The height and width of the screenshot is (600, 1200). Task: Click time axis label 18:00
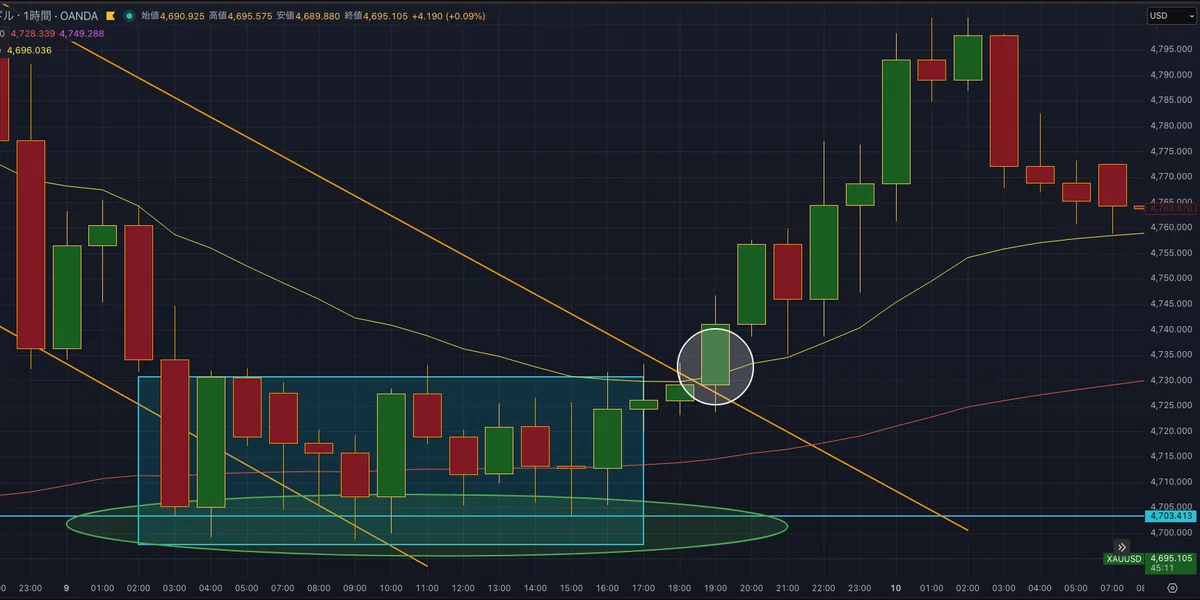click(679, 588)
